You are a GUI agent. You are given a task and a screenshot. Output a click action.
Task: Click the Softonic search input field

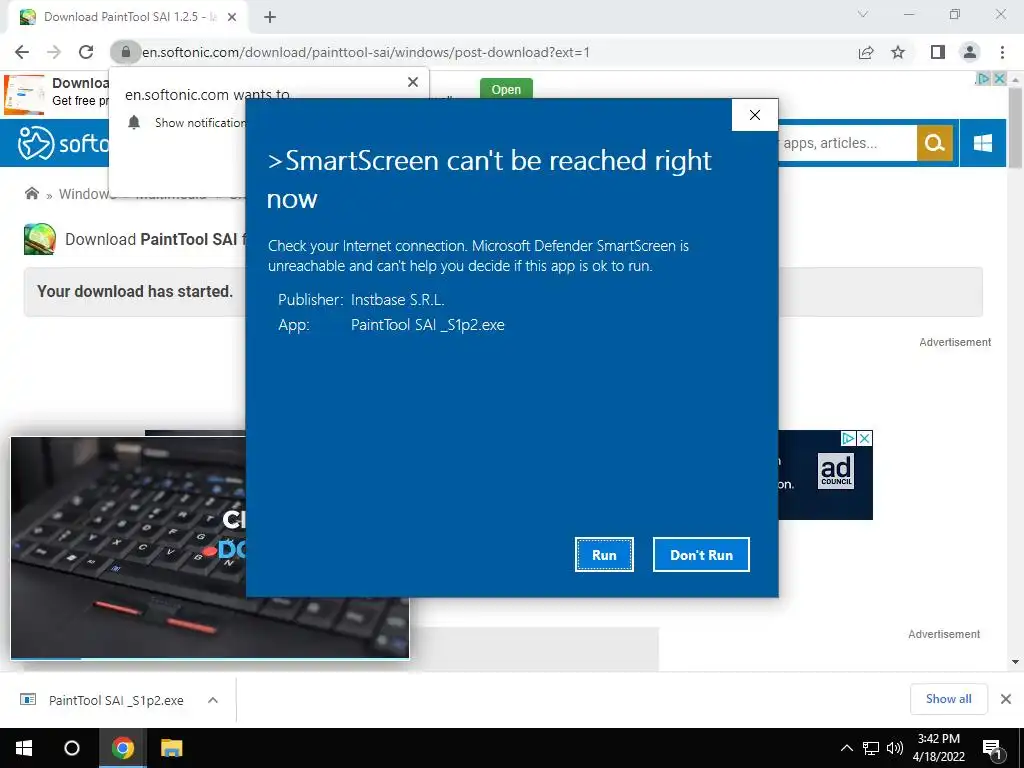pyautogui.click(x=847, y=142)
